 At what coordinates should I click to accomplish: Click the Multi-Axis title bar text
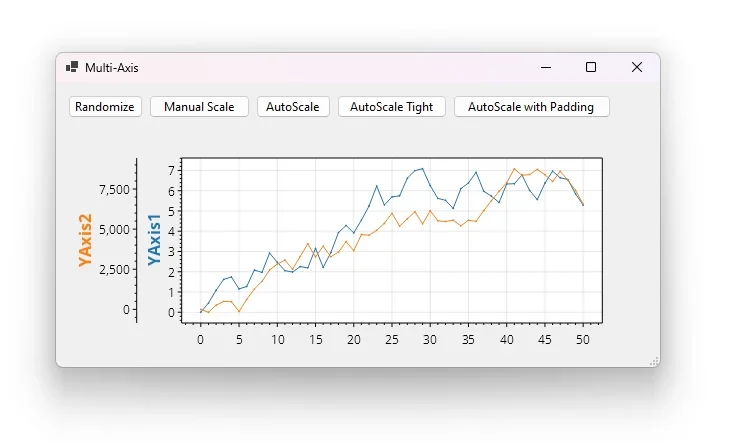pos(112,68)
